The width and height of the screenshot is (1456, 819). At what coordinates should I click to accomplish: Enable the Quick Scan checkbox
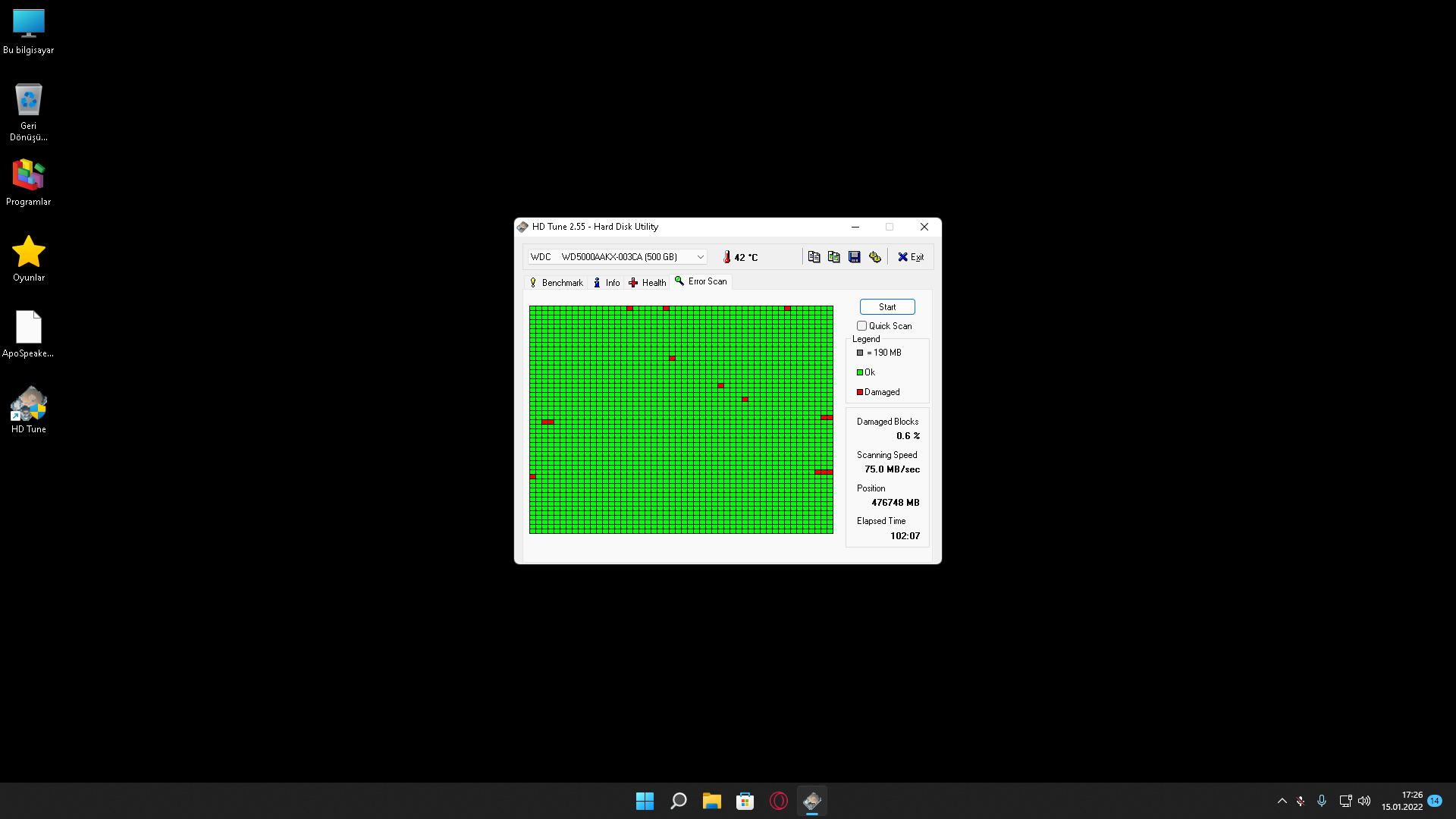click(x=861, y=326)
